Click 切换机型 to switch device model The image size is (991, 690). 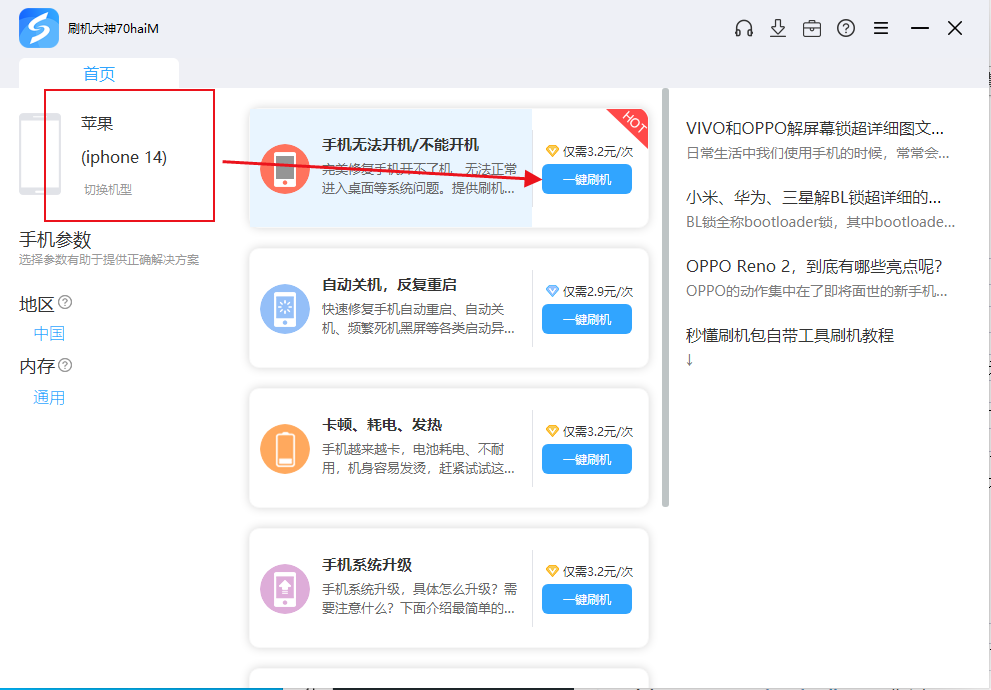(x=108, y=190)
